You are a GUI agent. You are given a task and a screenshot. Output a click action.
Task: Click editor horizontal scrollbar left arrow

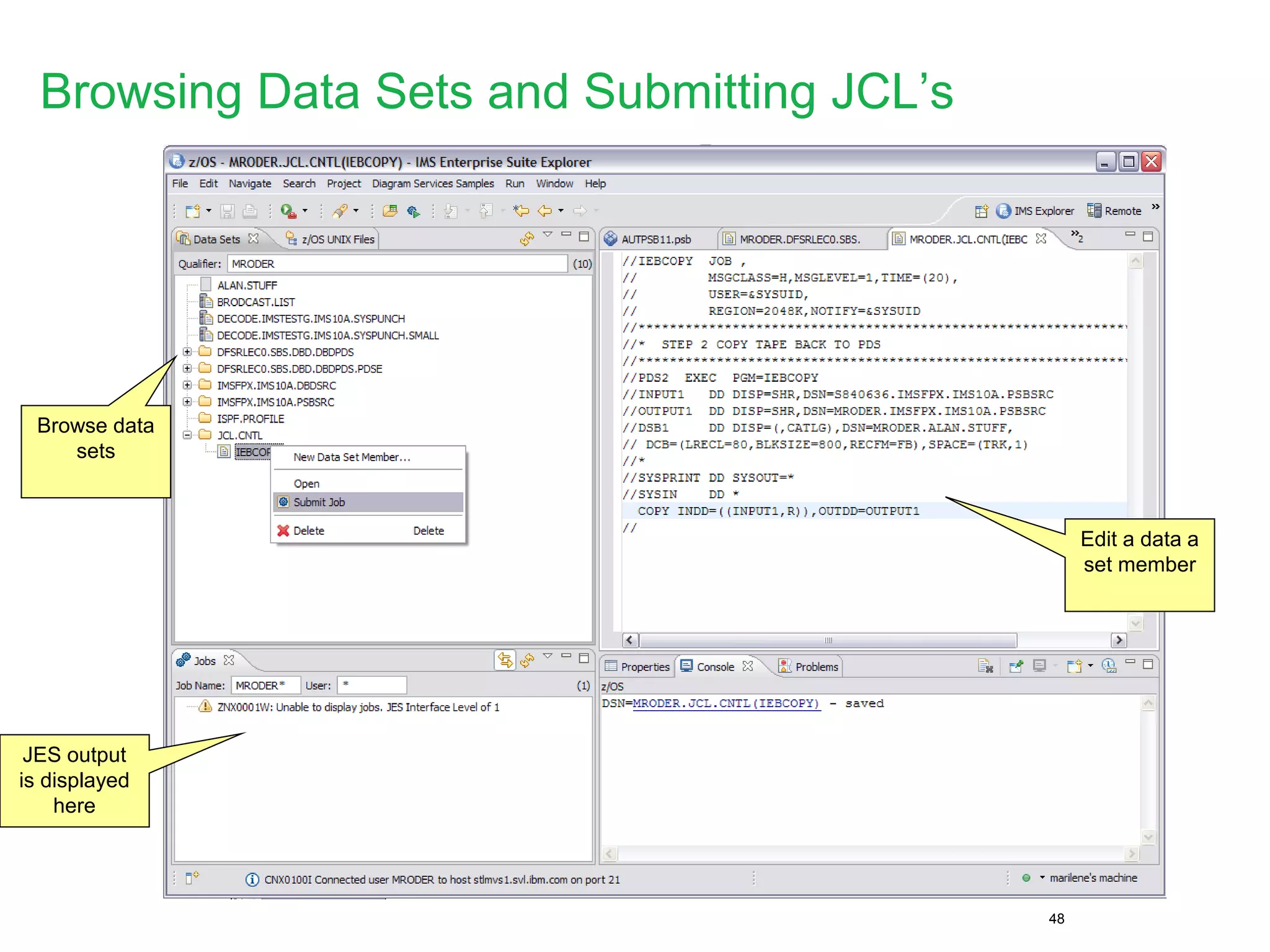(x=630, y=640)
